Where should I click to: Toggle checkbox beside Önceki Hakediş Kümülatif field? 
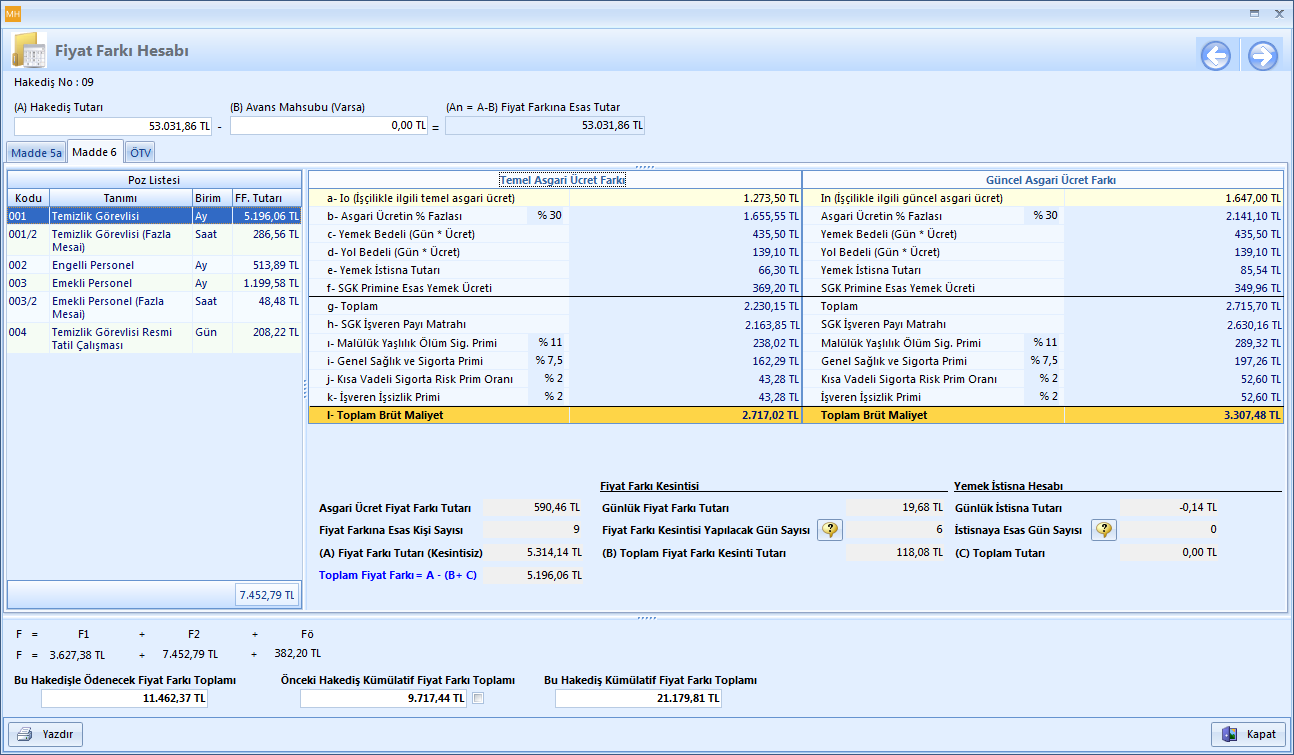(x=478, y=698)
